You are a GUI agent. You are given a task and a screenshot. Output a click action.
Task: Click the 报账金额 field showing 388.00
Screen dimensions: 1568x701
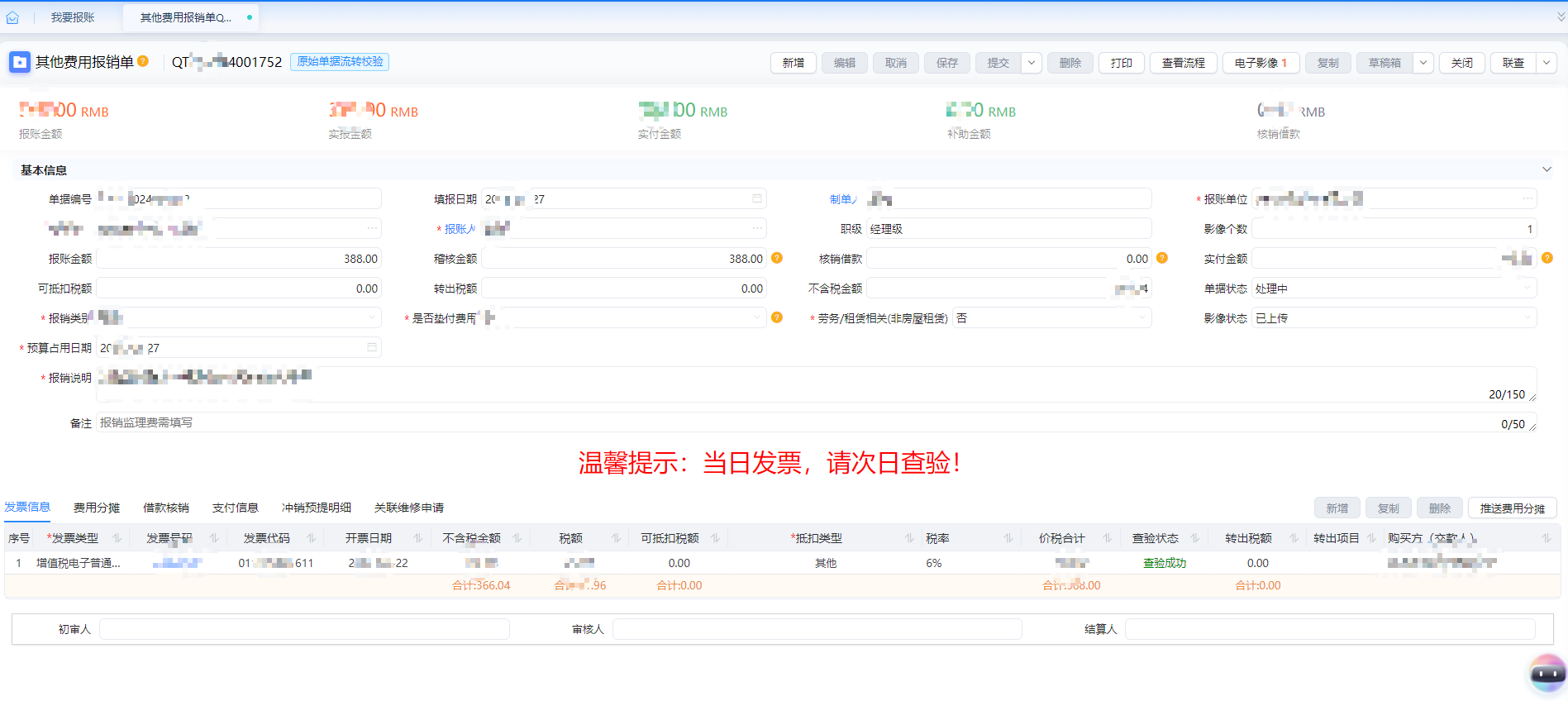tap(239, 258)
